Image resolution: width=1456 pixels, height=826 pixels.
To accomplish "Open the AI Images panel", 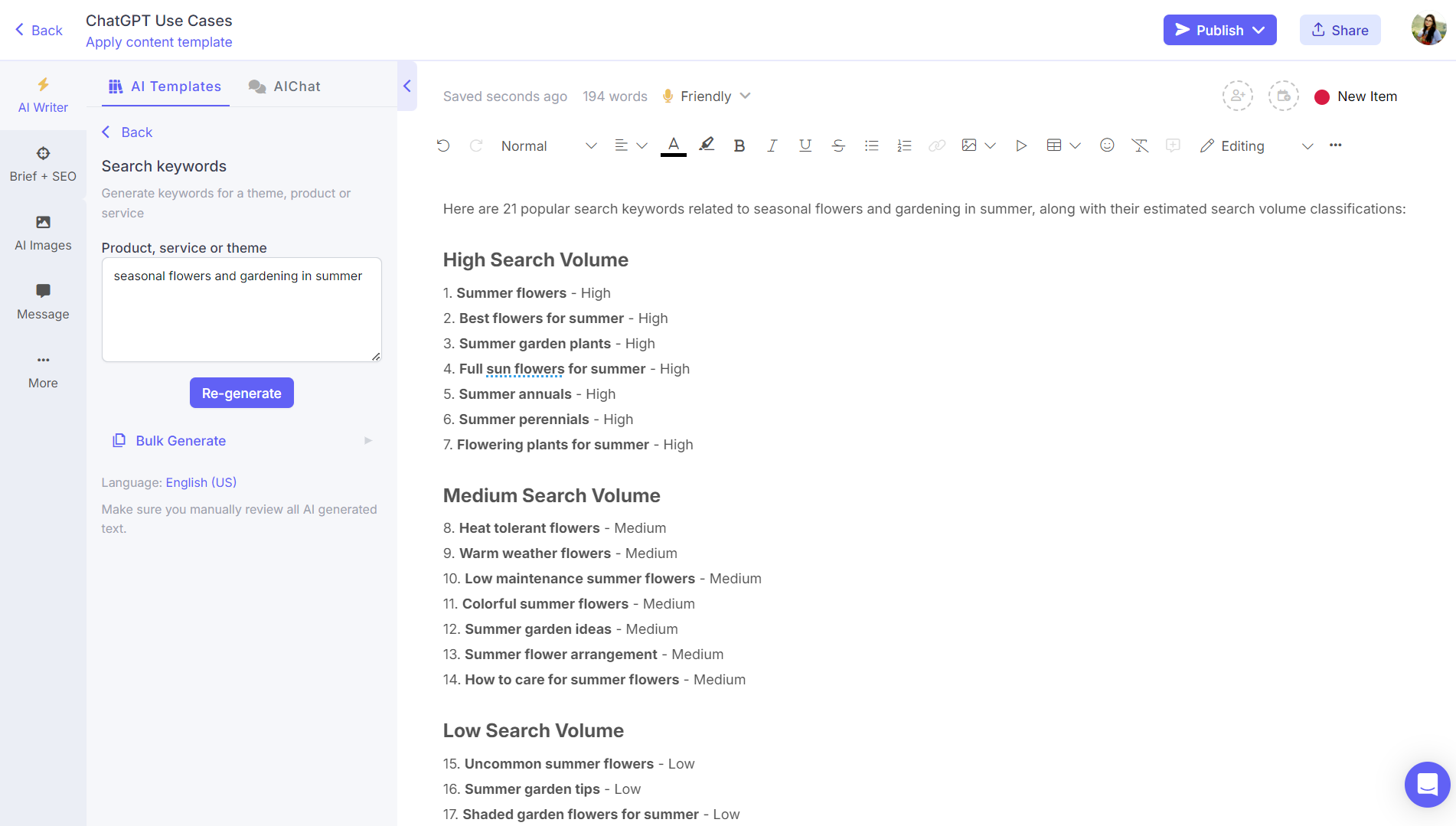I will tap(43, 231).
